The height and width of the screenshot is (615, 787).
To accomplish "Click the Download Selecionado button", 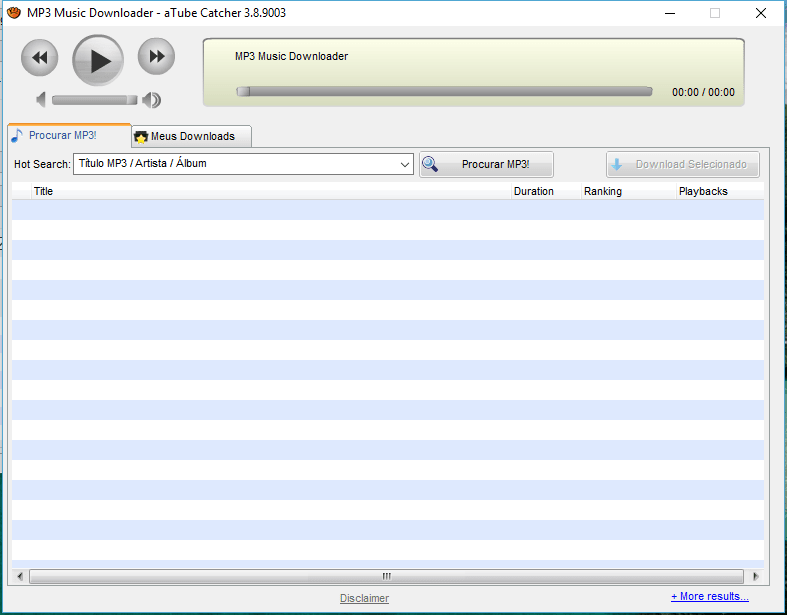I will tap(683, 165).
